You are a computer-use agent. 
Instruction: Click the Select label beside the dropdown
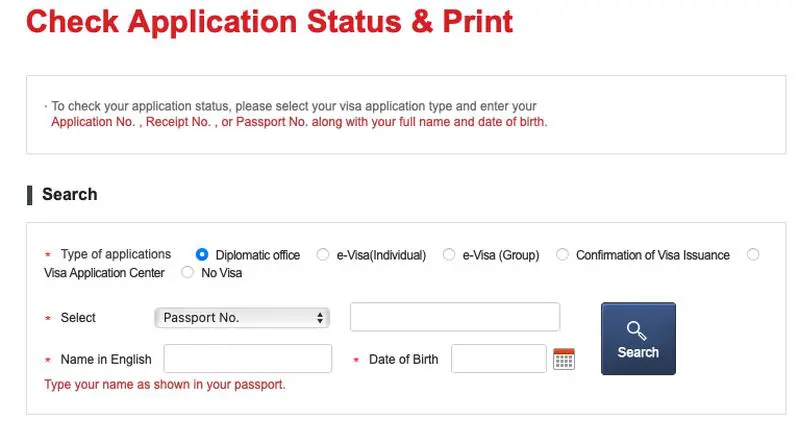(78, 318)
